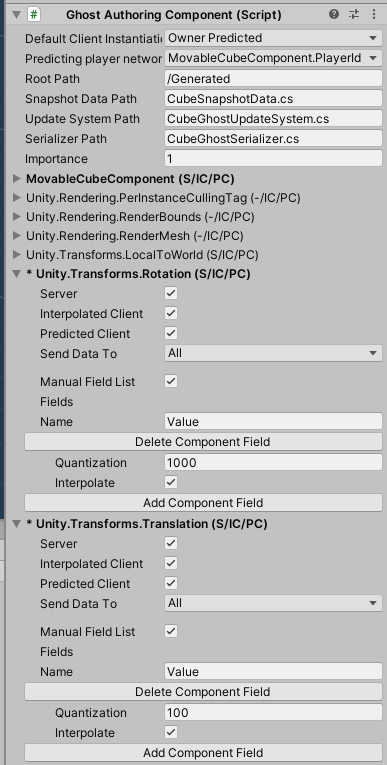Collapse the Ghost Authoring Component header
The image size is (387, 765).
(17, 15)
